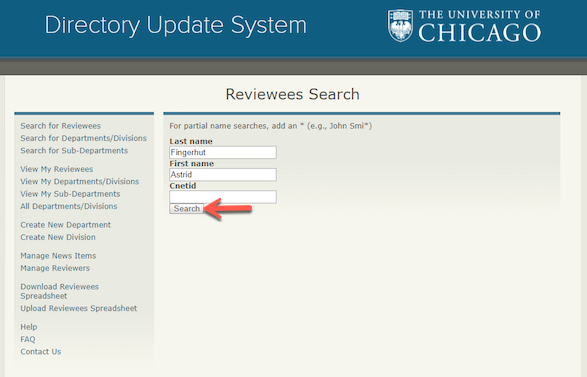Open Search for Departments/Divisions link
This screenshot has width=587, height=377.
pyautogui.click(x=83, y=138)
